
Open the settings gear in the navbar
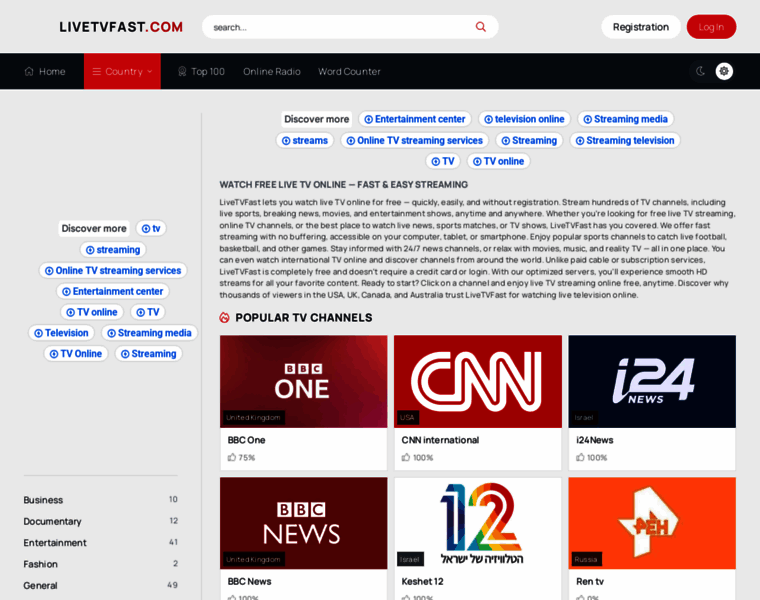click(x=724, y=71)
